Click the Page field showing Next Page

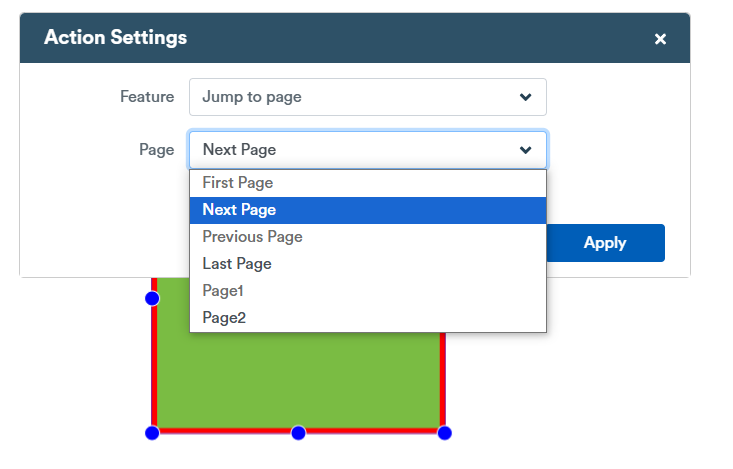[x=367, y=150]
